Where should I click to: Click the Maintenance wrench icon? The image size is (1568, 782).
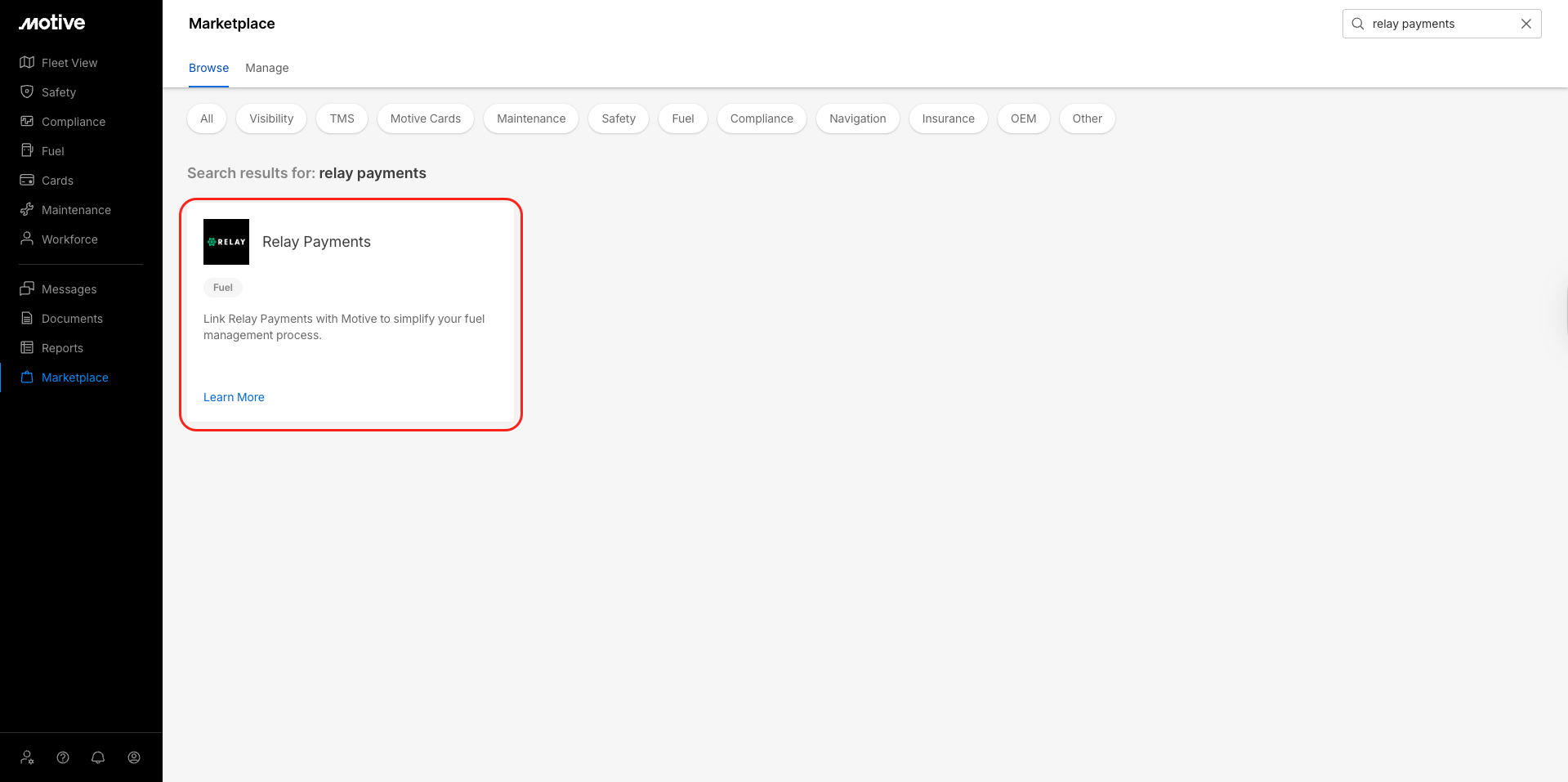[27, 210]
